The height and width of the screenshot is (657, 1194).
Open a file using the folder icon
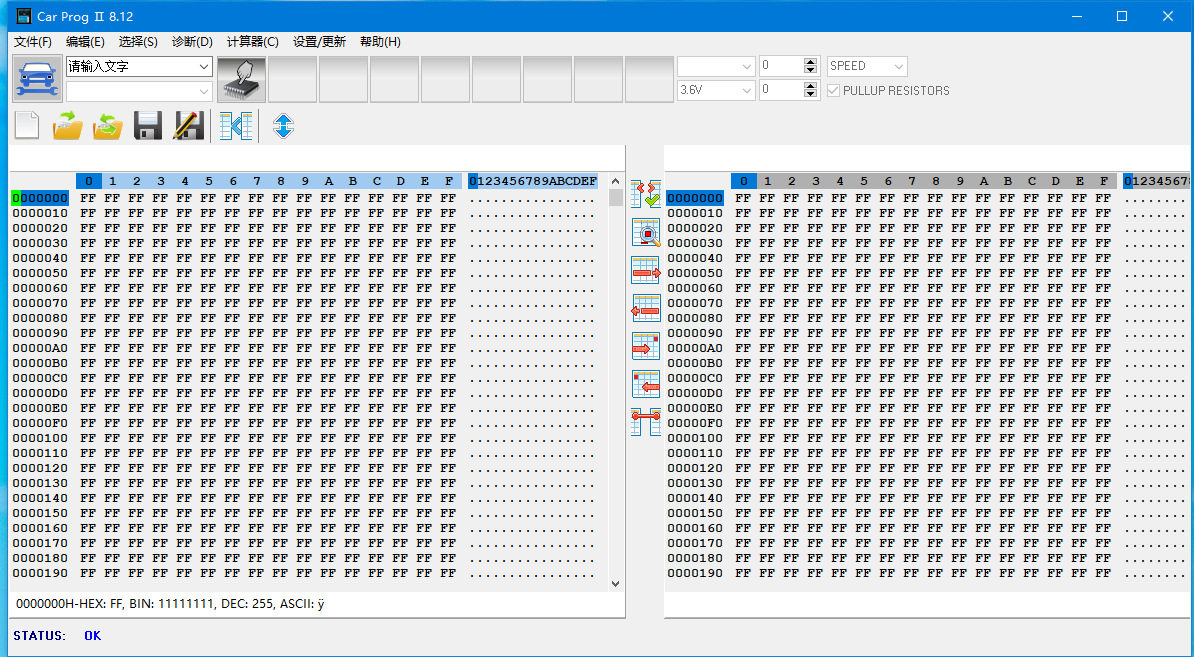(x=67, y=125)
